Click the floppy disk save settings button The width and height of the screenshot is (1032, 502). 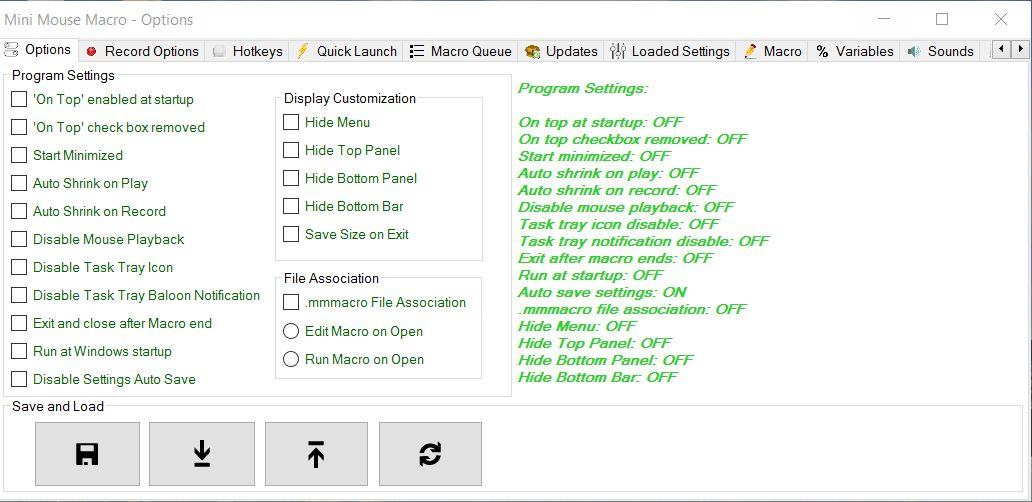[87, 454]
